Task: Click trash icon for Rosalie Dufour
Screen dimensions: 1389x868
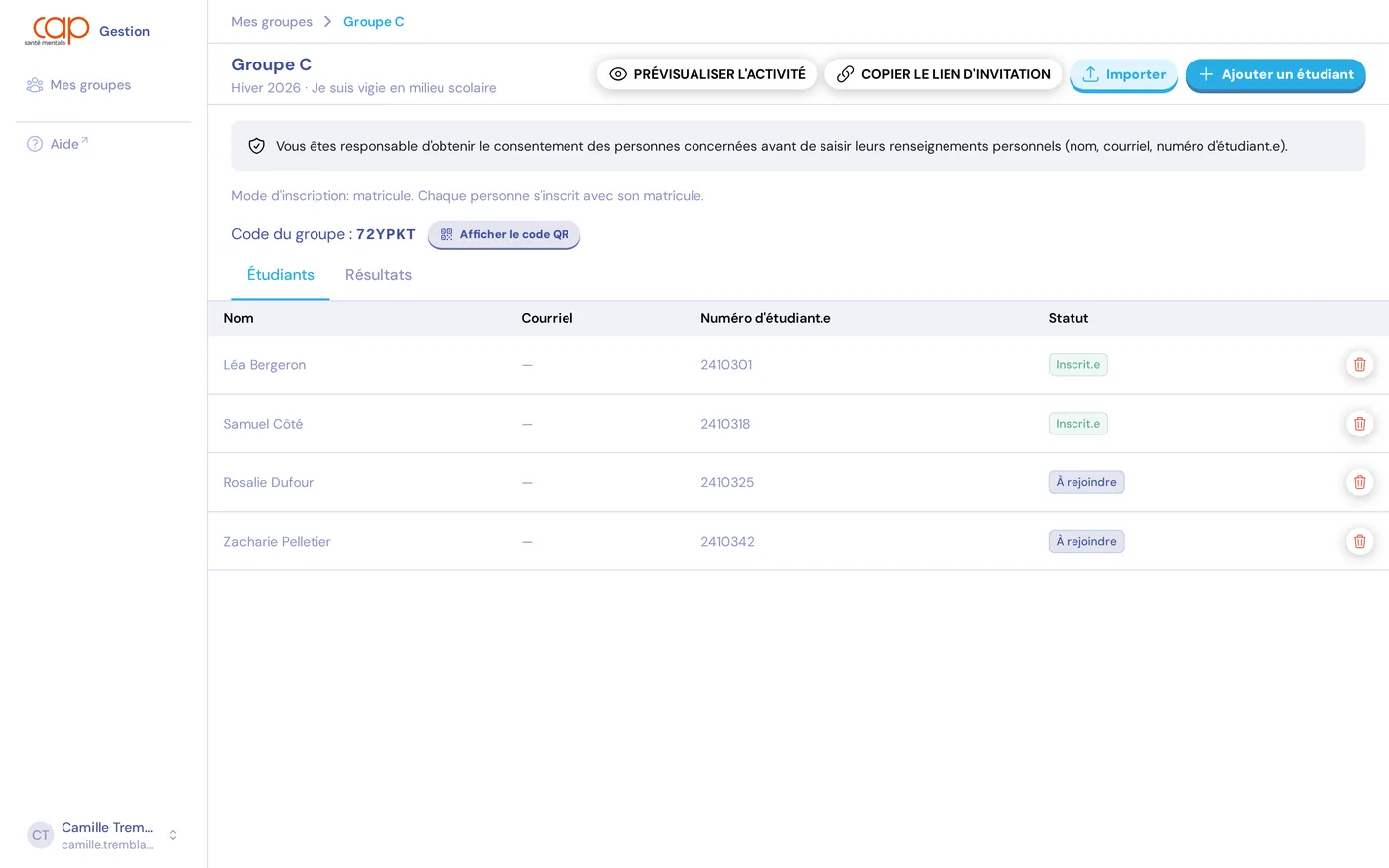Action: (1359, 482)
